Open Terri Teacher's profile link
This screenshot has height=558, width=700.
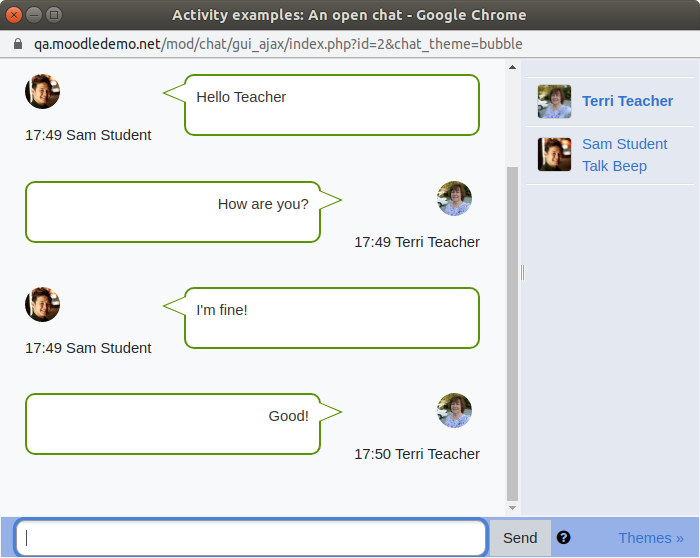627,101
